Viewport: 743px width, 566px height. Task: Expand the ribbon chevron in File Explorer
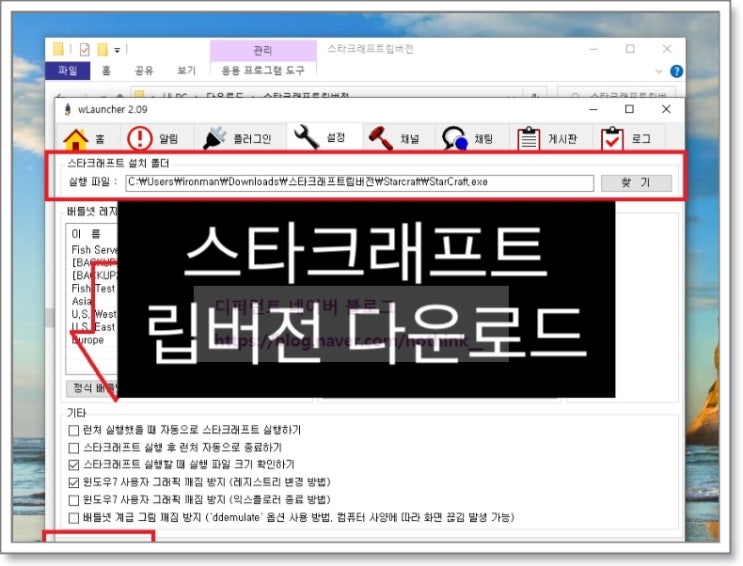click(659, 72)
